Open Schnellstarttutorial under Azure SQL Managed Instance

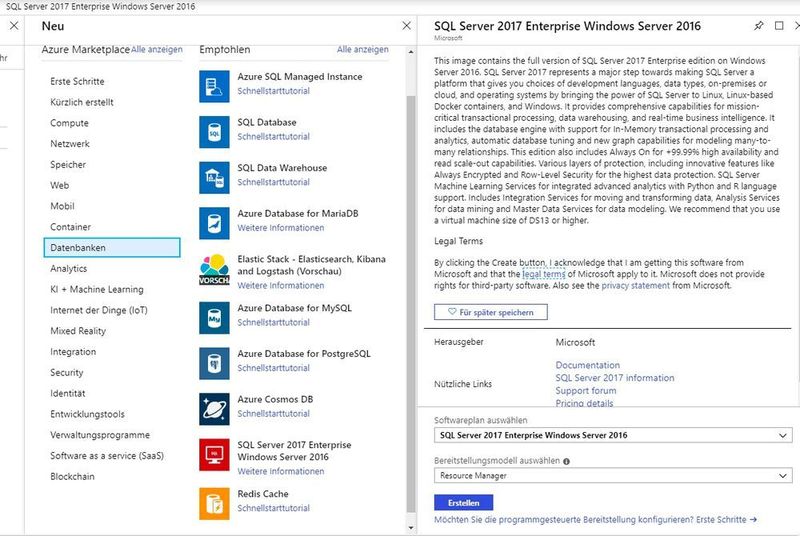pyautogui.click(x=273, y=91)
